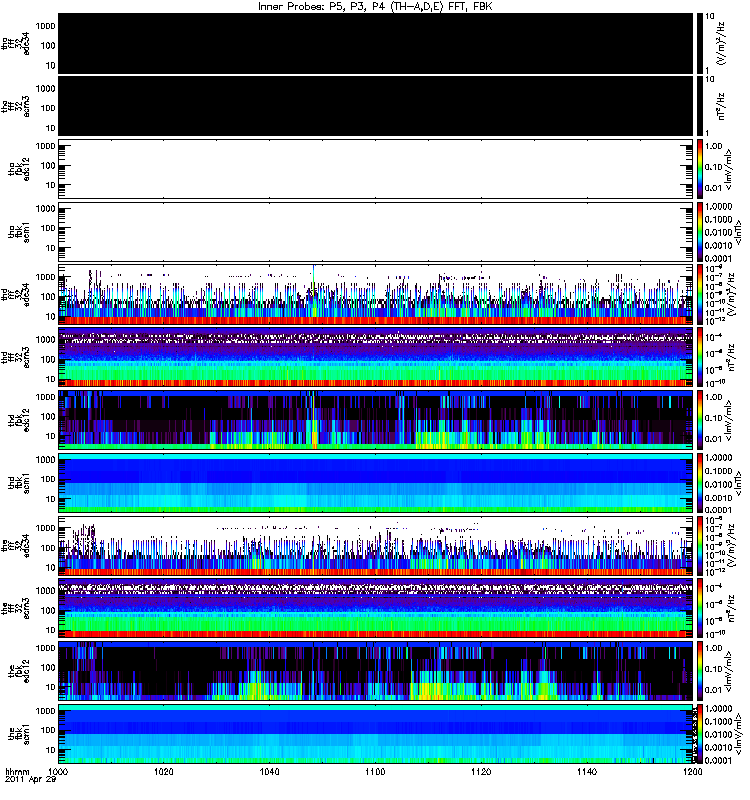
Task: Click the black tha fff edc34 spectrogram panel
Action: pyautogui.click(x=375, y=43)
